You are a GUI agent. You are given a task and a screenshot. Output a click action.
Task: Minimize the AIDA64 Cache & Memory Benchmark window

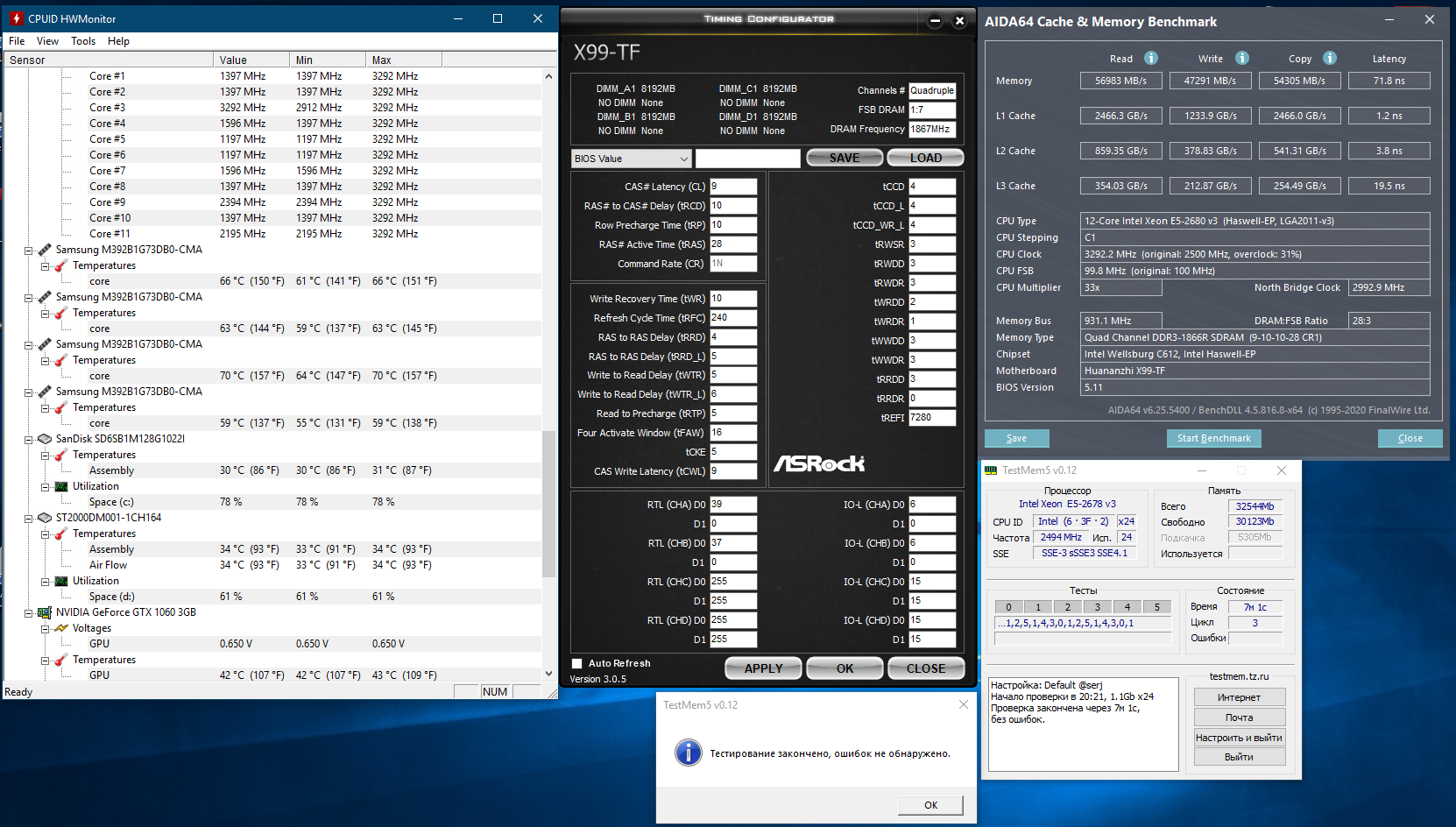(x=1389, y=19)
